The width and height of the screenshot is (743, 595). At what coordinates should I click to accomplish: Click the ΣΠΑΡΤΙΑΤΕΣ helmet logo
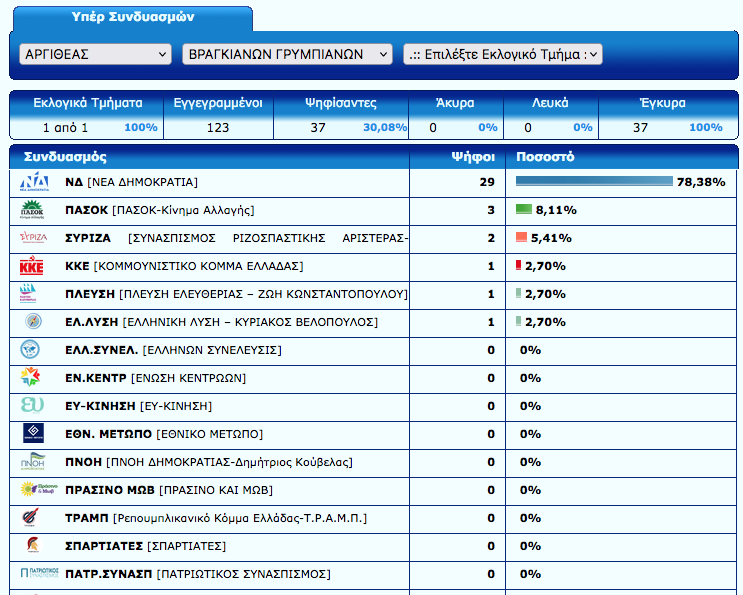point(33,546)
